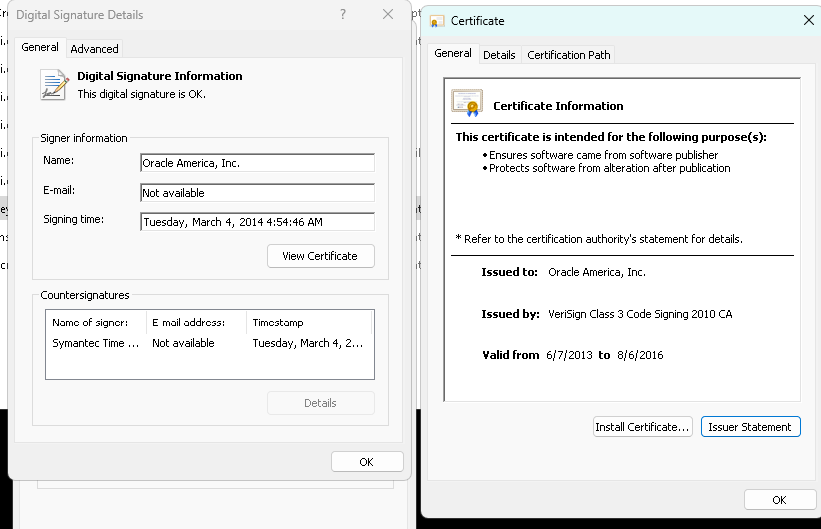Select the General tab in Certificate window

[453, 53]
